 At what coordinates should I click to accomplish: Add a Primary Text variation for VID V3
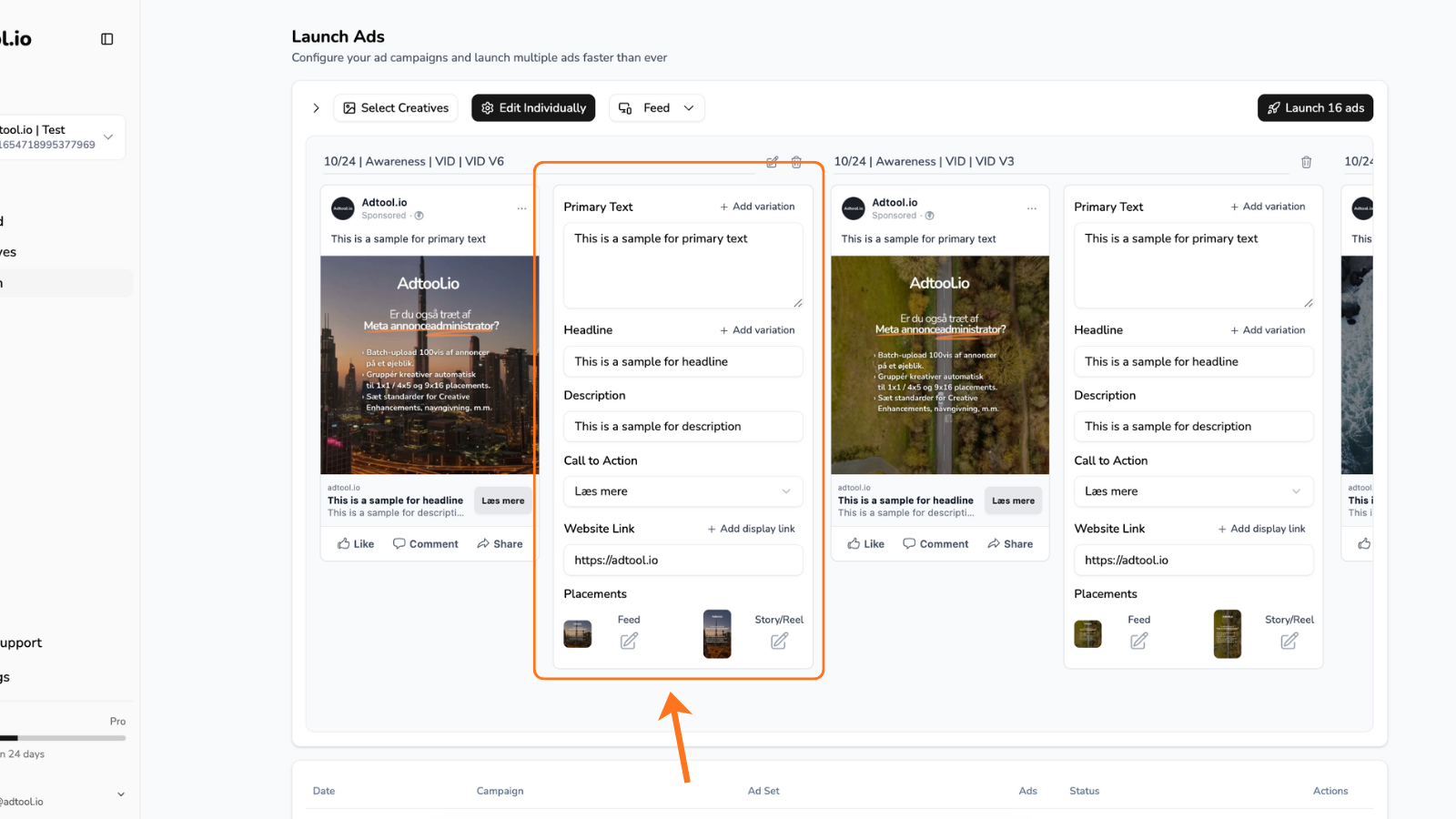coord(1268,207)
